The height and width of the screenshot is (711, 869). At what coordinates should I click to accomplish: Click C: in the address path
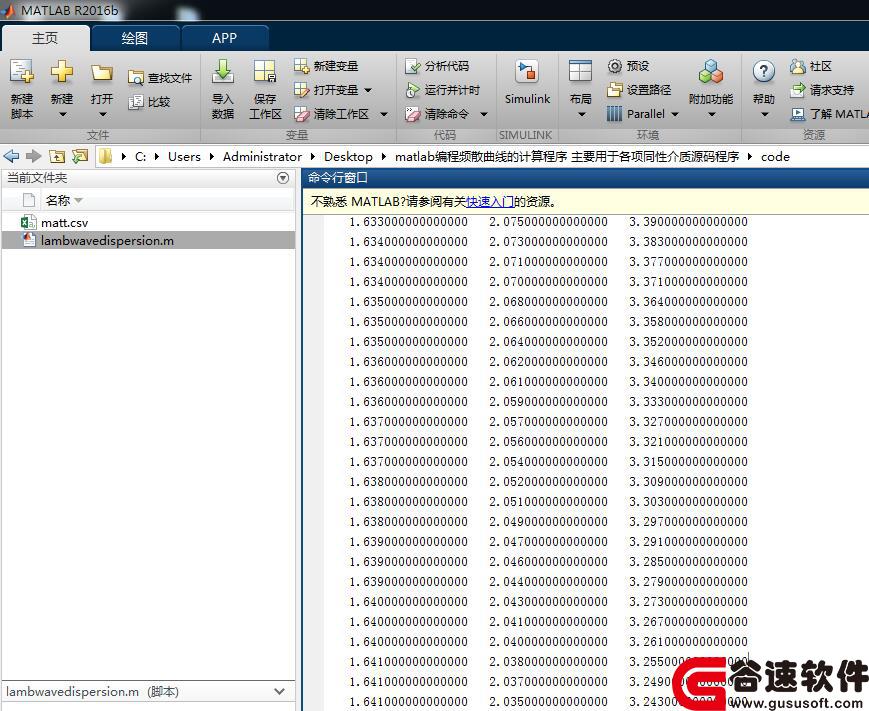tap(141, 157)
